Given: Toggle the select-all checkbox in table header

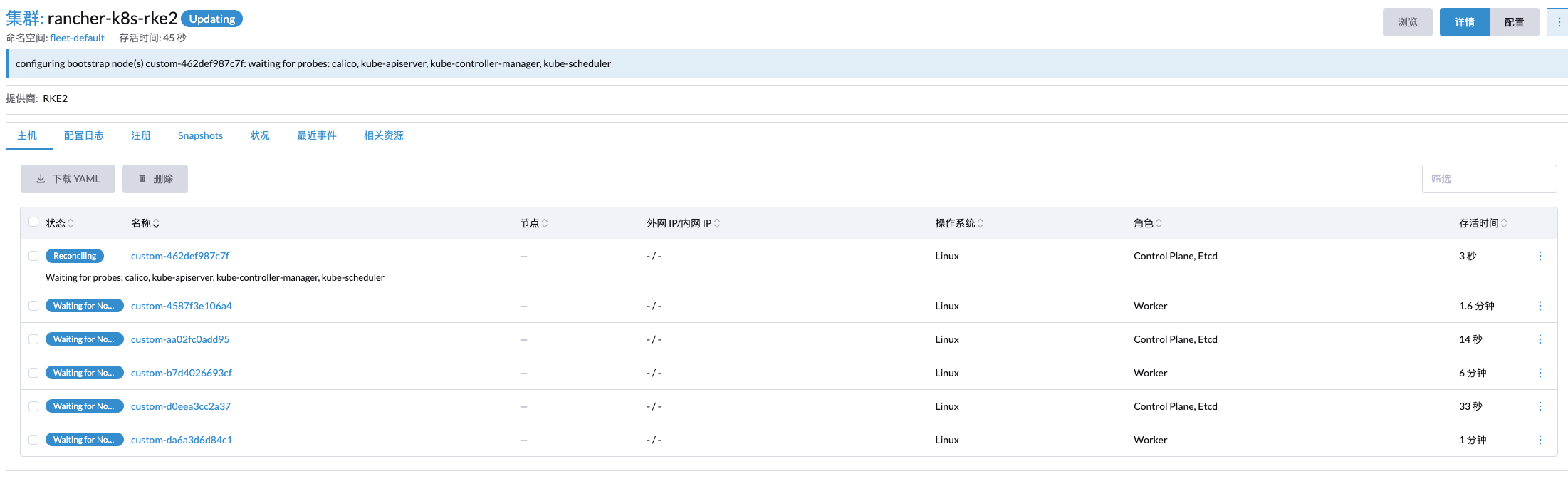Looking at the screenshot, I should pyautogui.click(x=33, y=222).
